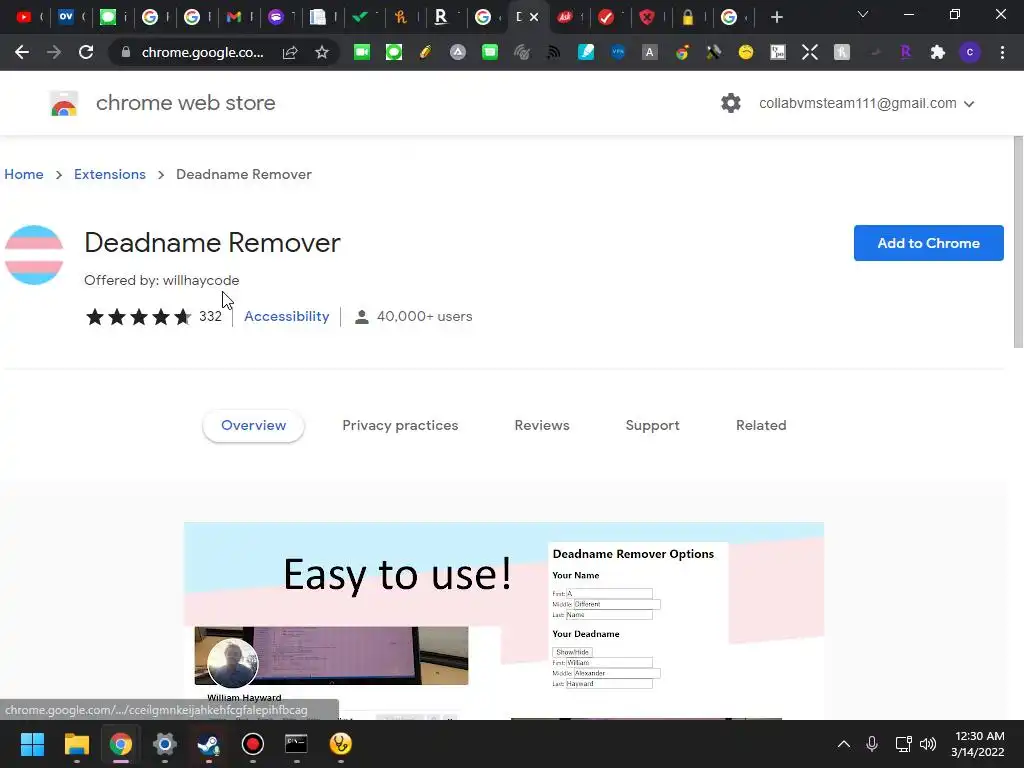Click the address bar URL field
This screenshot has height=768, width=1024.
tap(202, 52)
